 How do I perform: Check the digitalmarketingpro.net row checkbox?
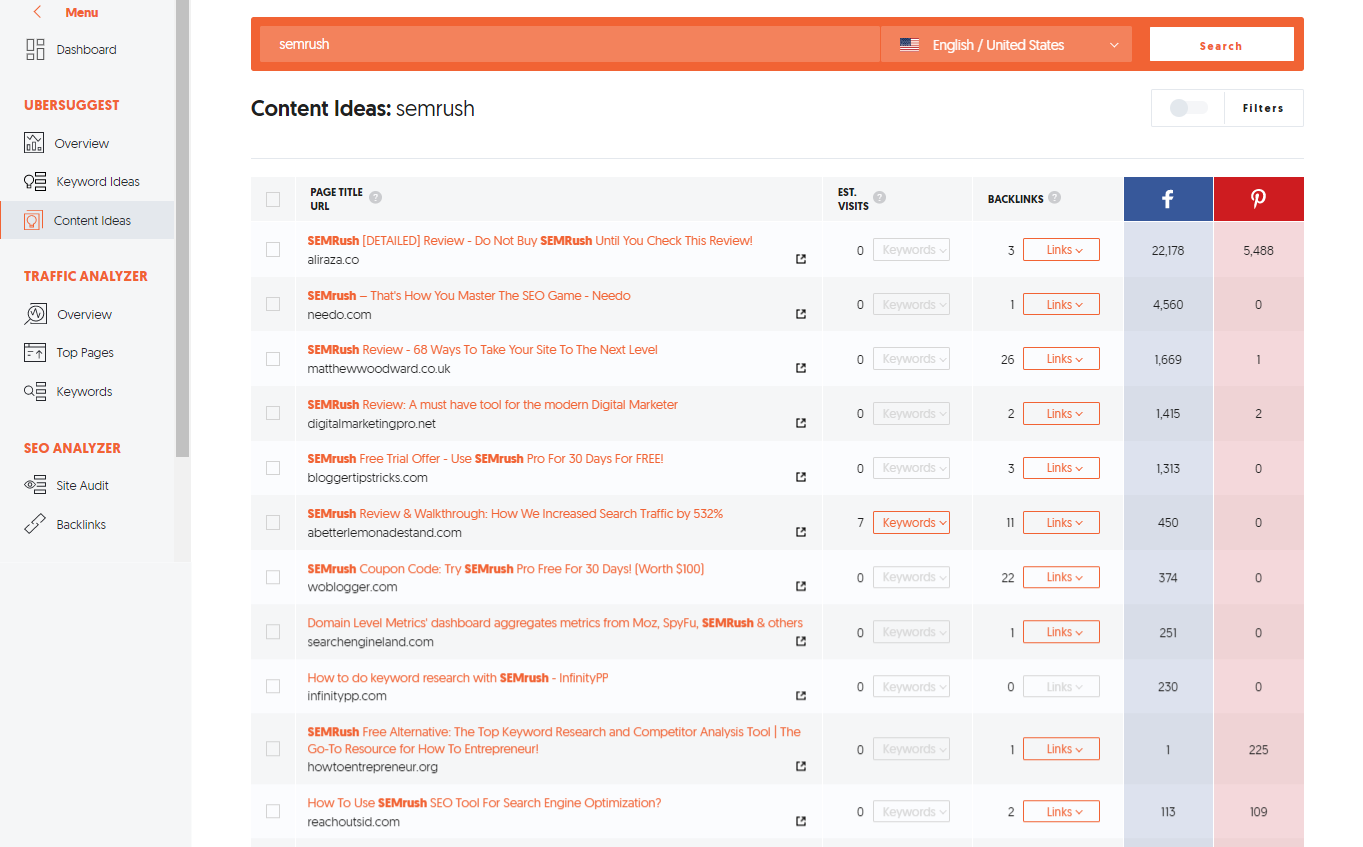click(x=273, y=413)
